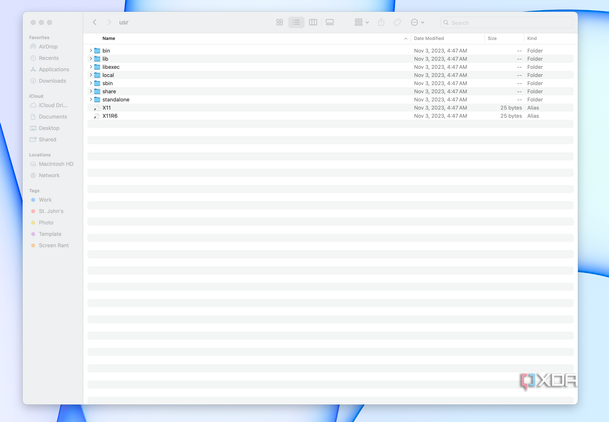Click the Search field

pyautogui.click(x=506, y=23)
